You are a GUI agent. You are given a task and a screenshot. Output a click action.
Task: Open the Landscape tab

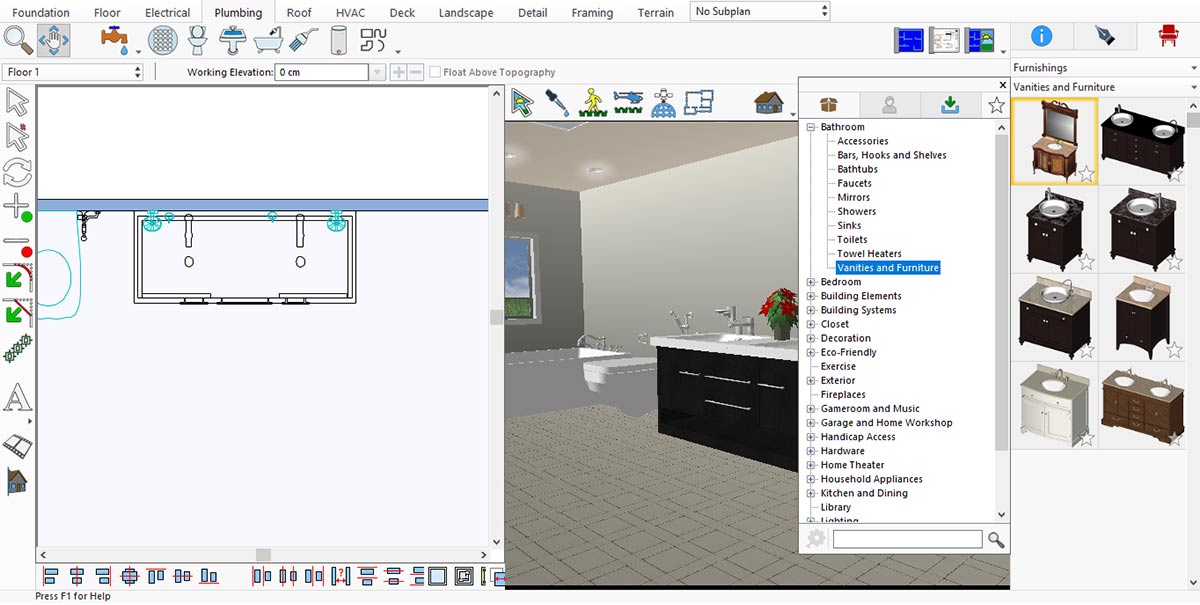pos(466,13)
